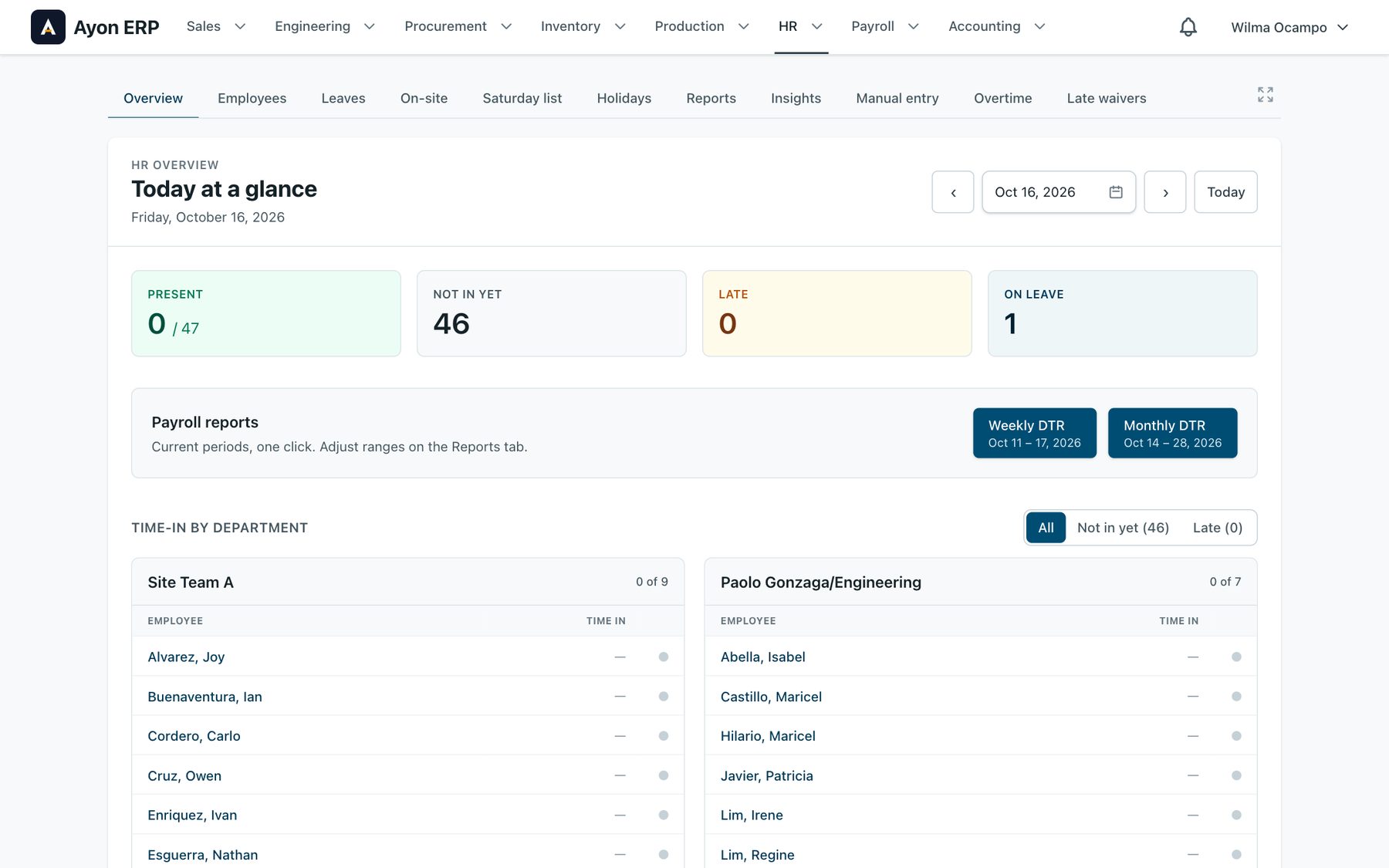Screen dimensions: 1389x868
Task: Click the Ayon ERP logo icon
Action: point(48,27)
